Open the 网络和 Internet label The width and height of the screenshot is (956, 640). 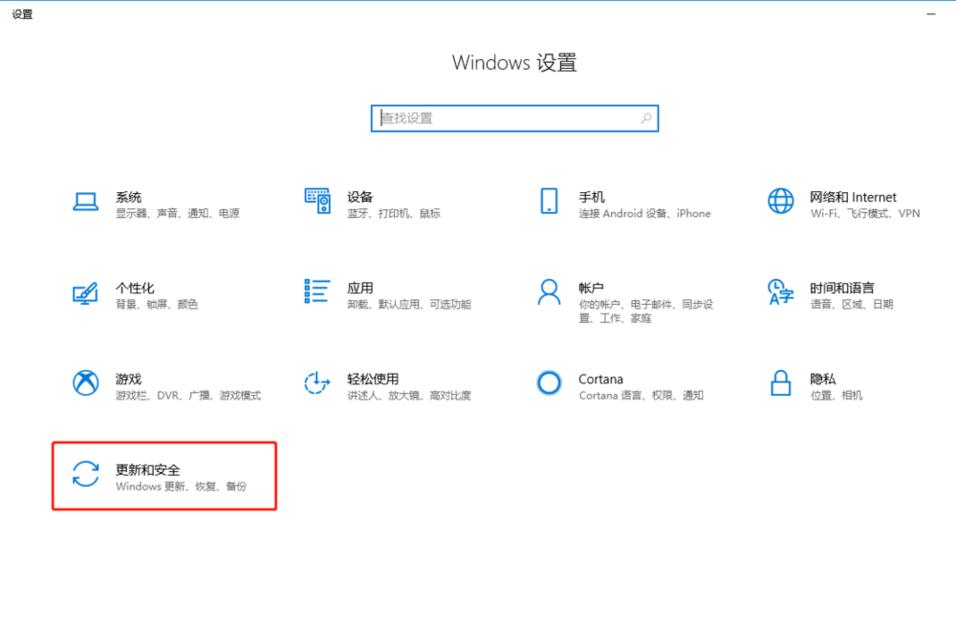pos(853,197)
